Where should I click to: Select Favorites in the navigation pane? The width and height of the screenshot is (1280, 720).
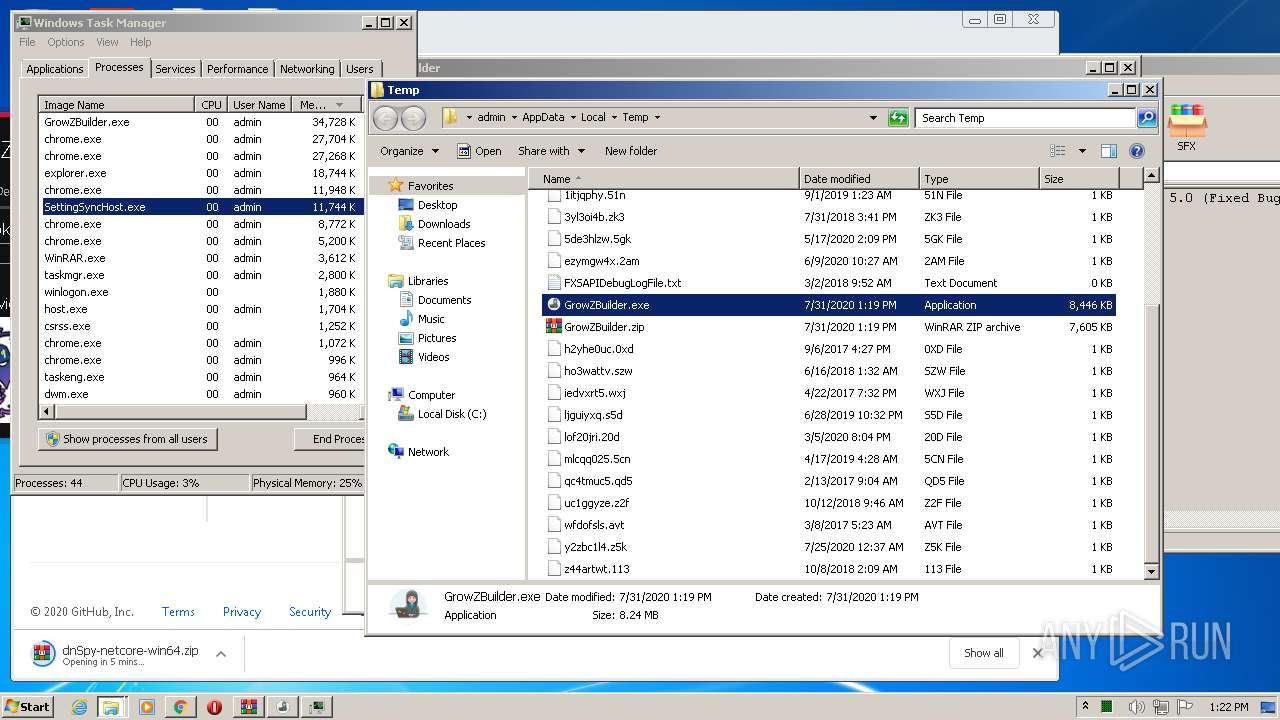point(430,186)
